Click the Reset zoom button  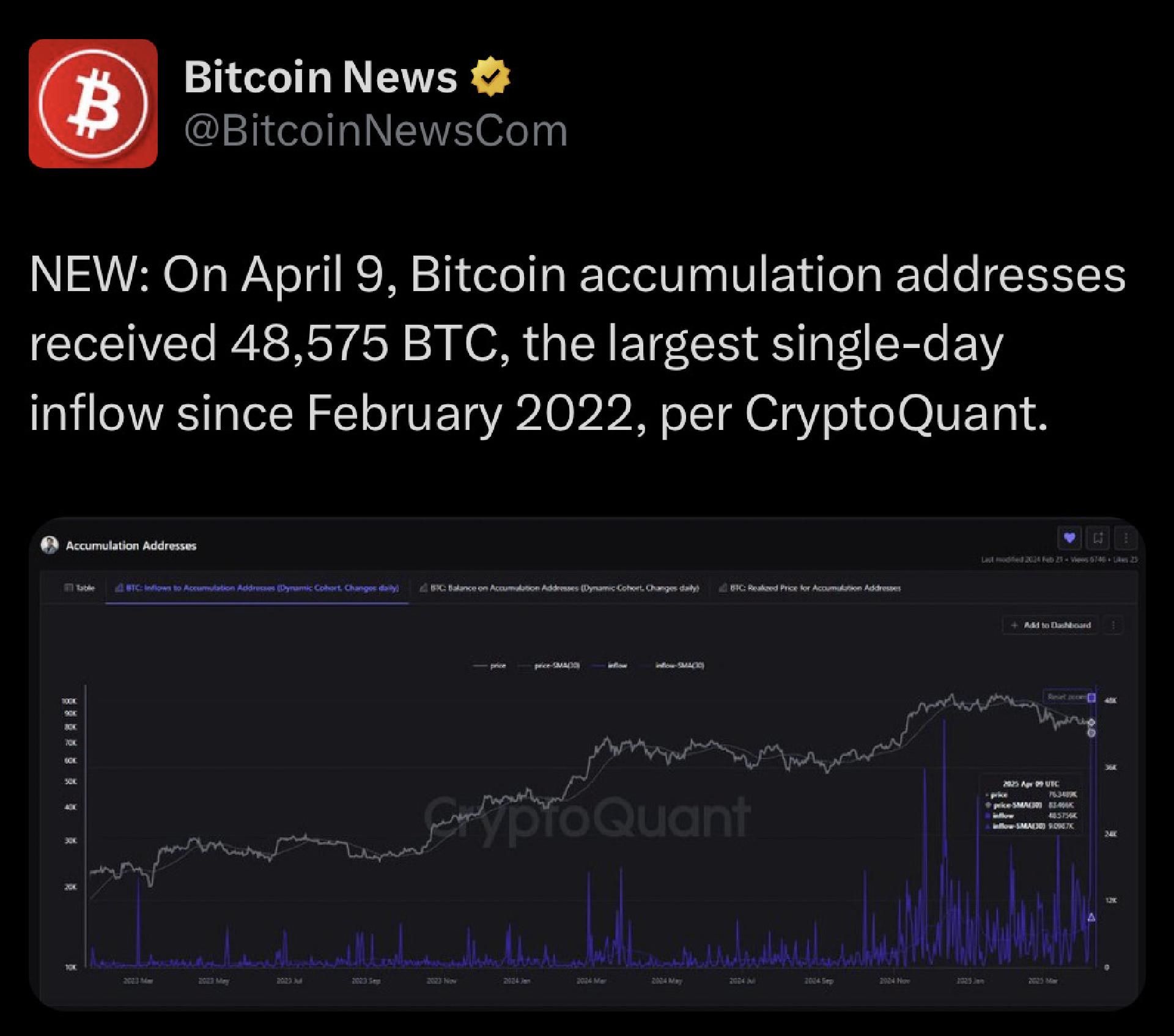tap(1067, 697)
